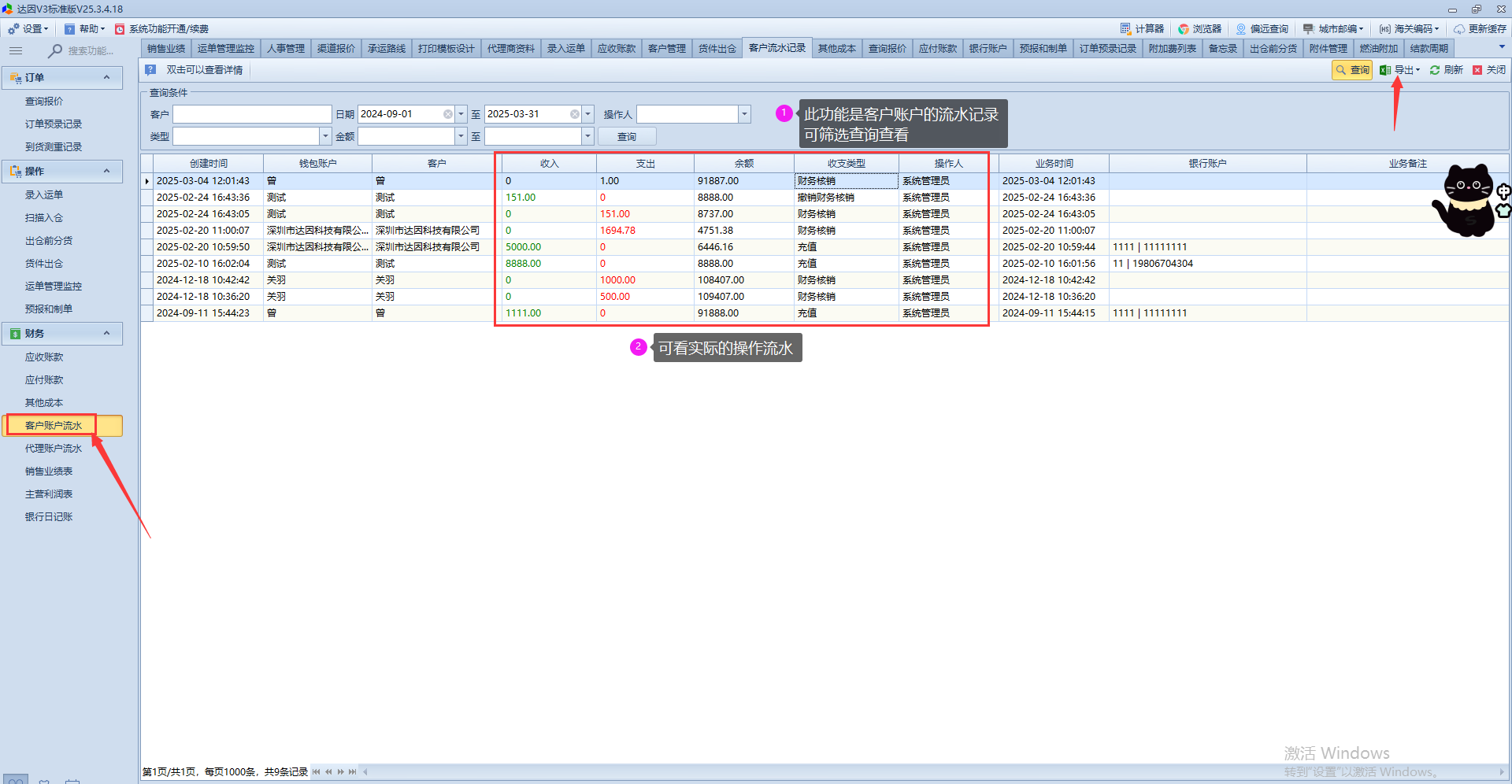
Task: Switch to the 银行账户 tab
Action: [988, 48]
